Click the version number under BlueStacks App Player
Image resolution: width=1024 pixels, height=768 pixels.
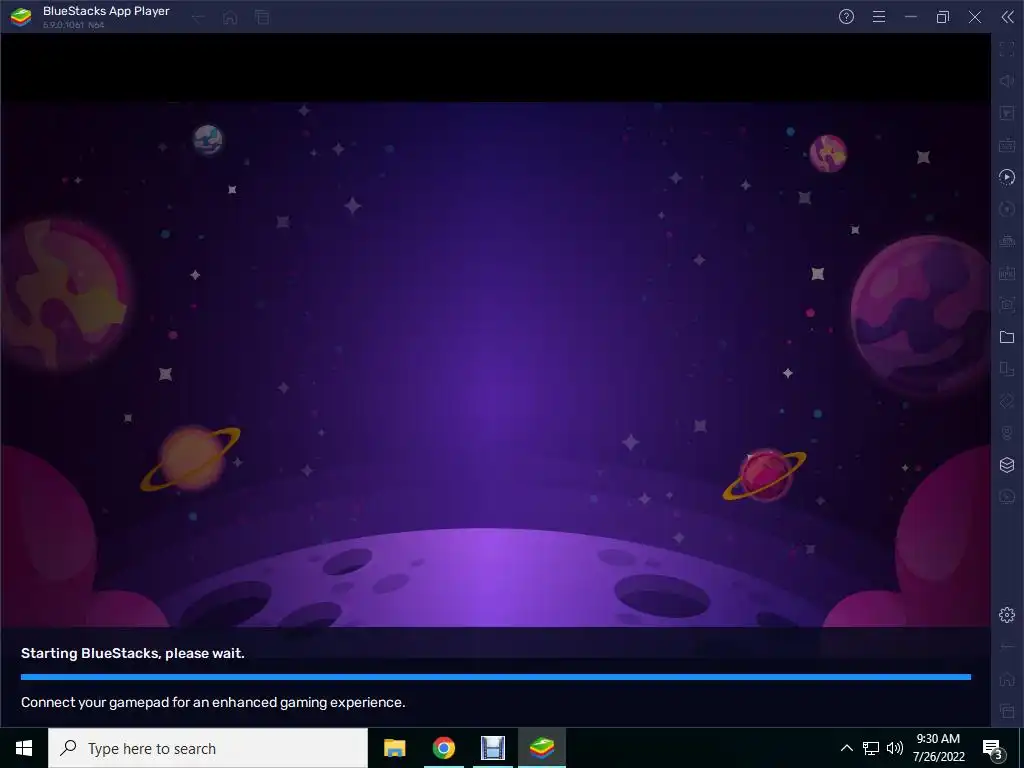(x=74, y=25)
